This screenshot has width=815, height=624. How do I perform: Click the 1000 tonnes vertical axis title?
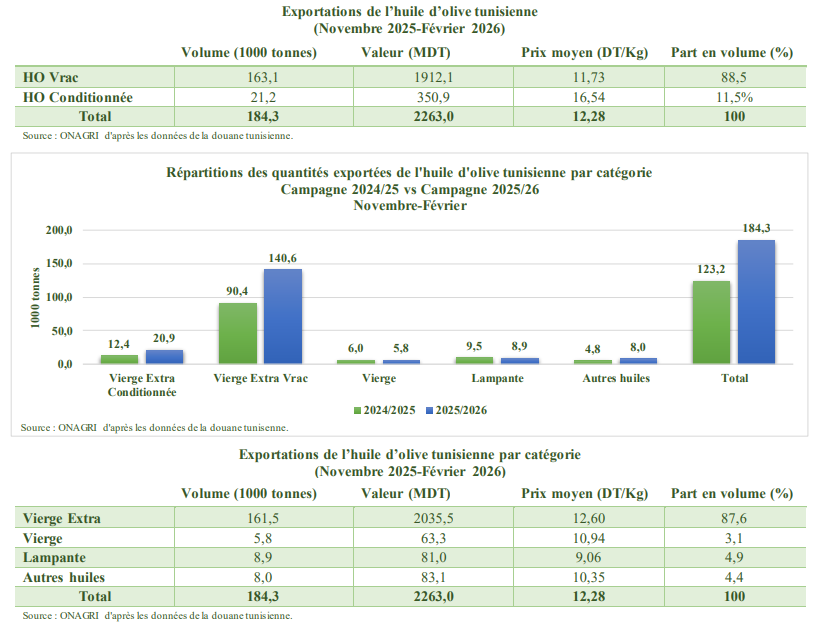point(38,297)
